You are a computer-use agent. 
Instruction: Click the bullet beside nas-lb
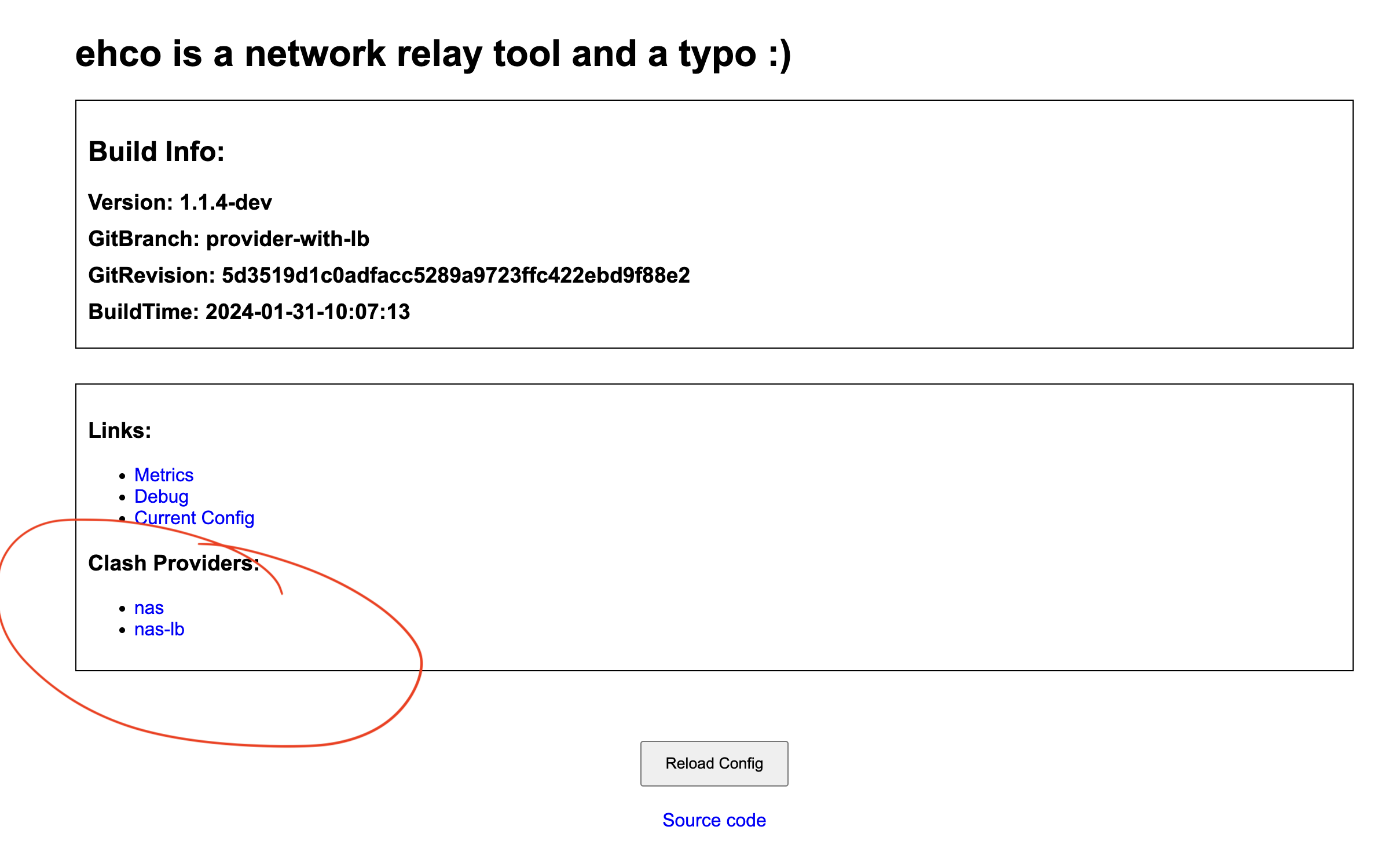click(x=122, y=630)
